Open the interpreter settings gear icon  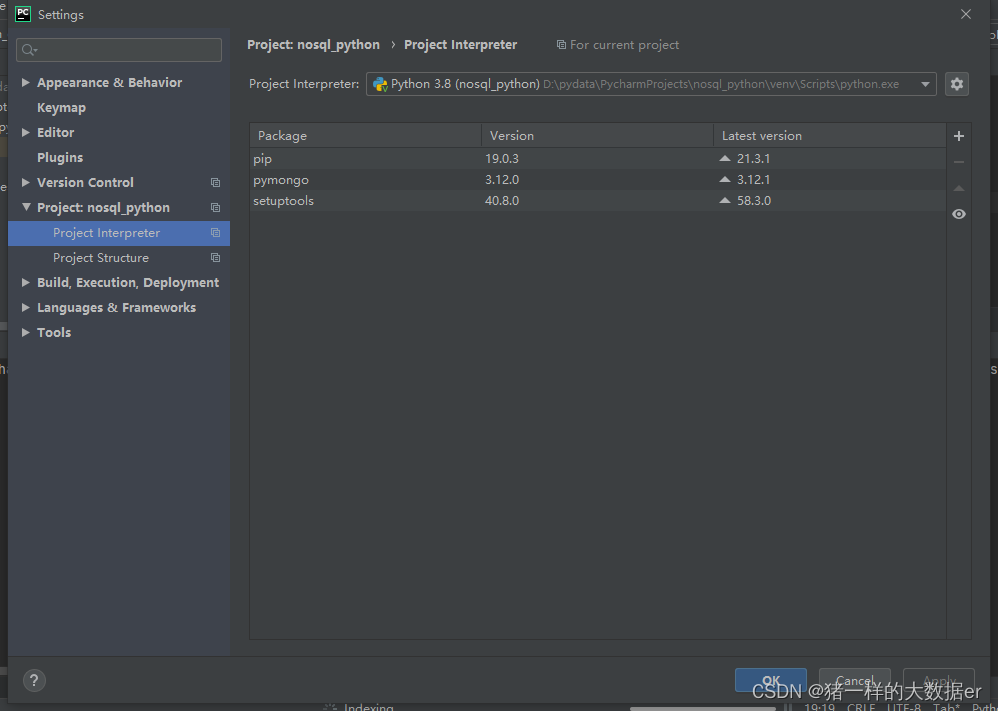(x=956, y=84)
